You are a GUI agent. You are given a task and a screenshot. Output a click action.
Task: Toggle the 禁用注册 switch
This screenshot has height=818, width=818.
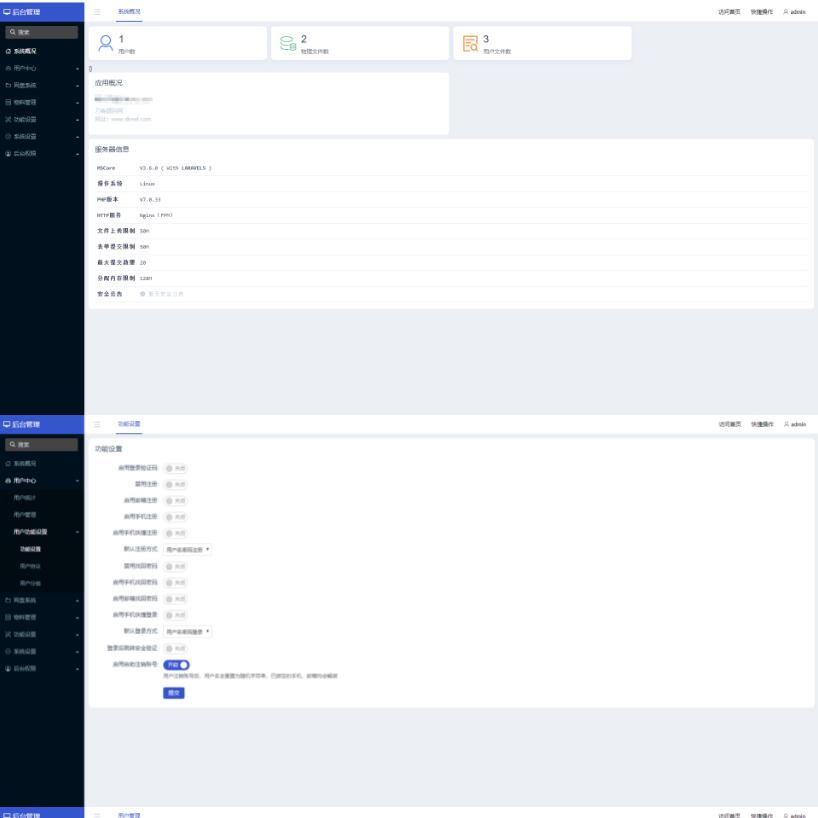click(175, 484)
